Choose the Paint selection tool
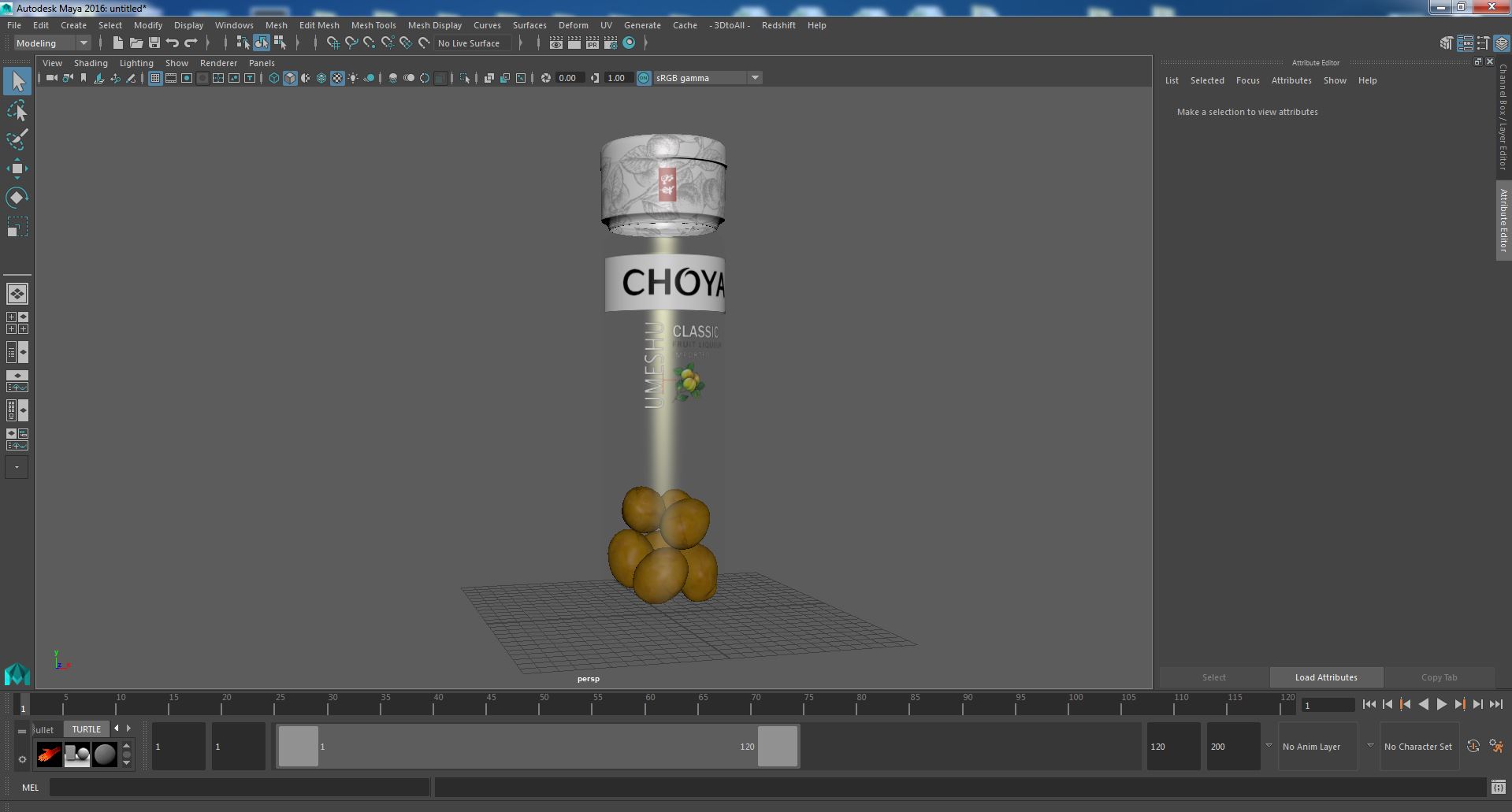This screenshot has width=1512, height=812. [17, 139]
